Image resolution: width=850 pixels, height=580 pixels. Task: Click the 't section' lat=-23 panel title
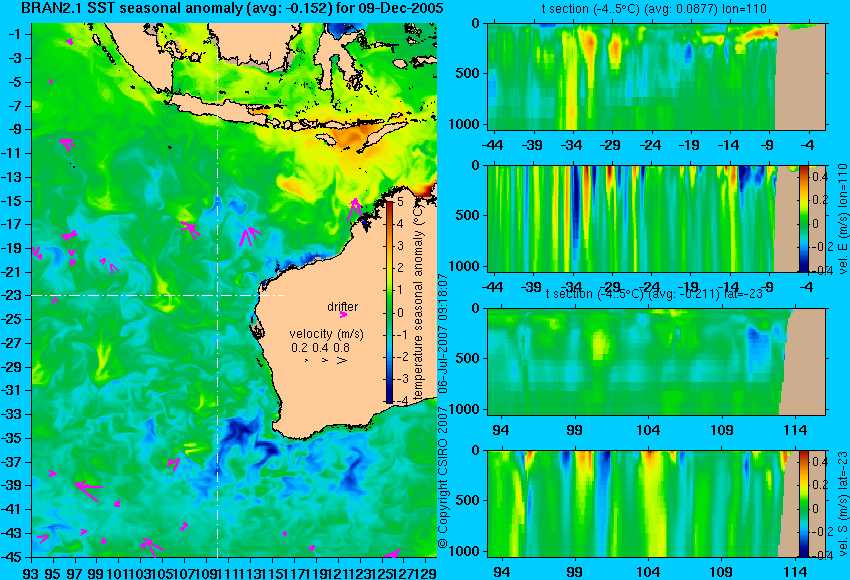click(654, 294)
